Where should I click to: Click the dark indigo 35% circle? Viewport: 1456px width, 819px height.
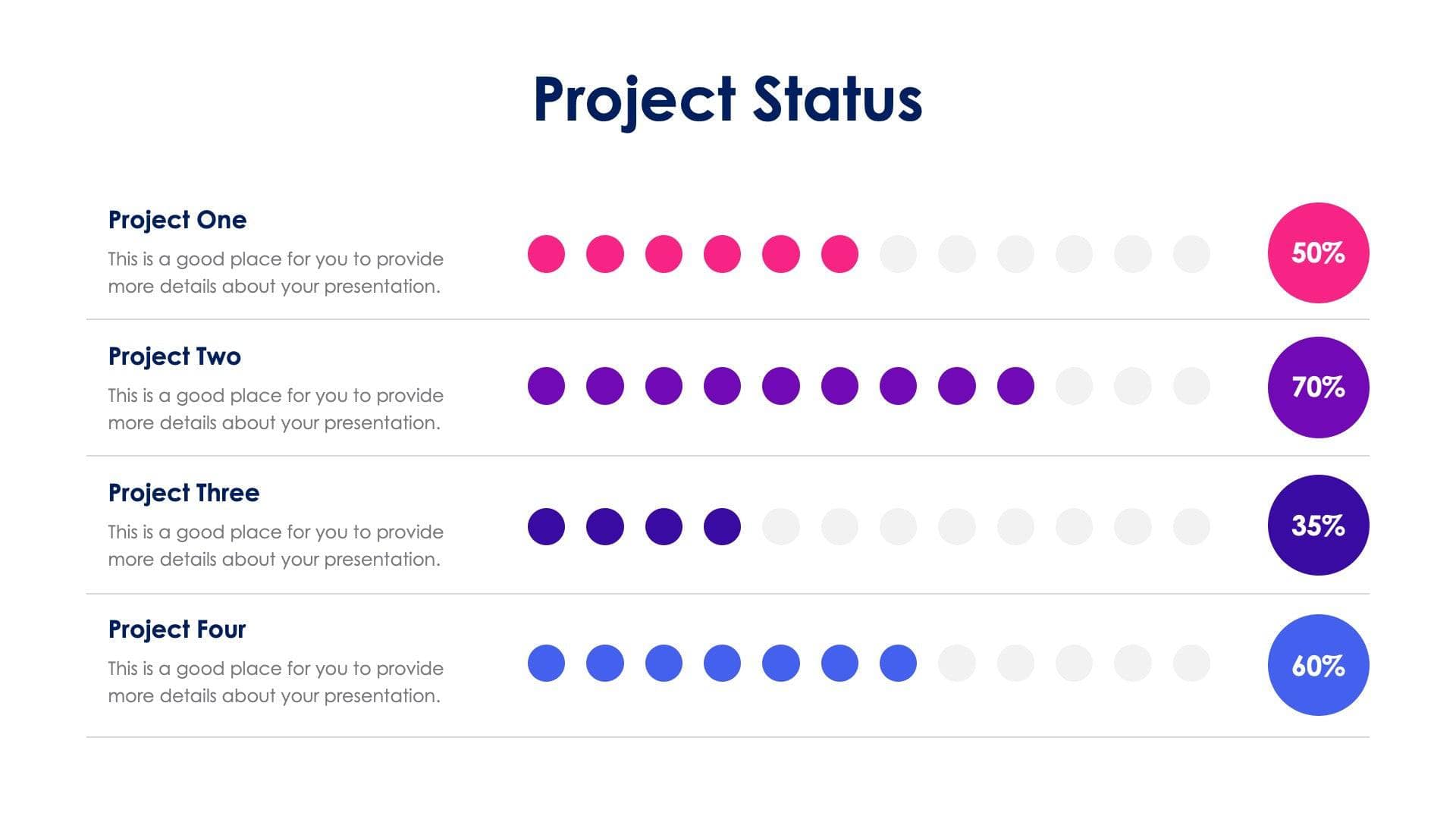pyautogui.click(x=1318, y=525)
